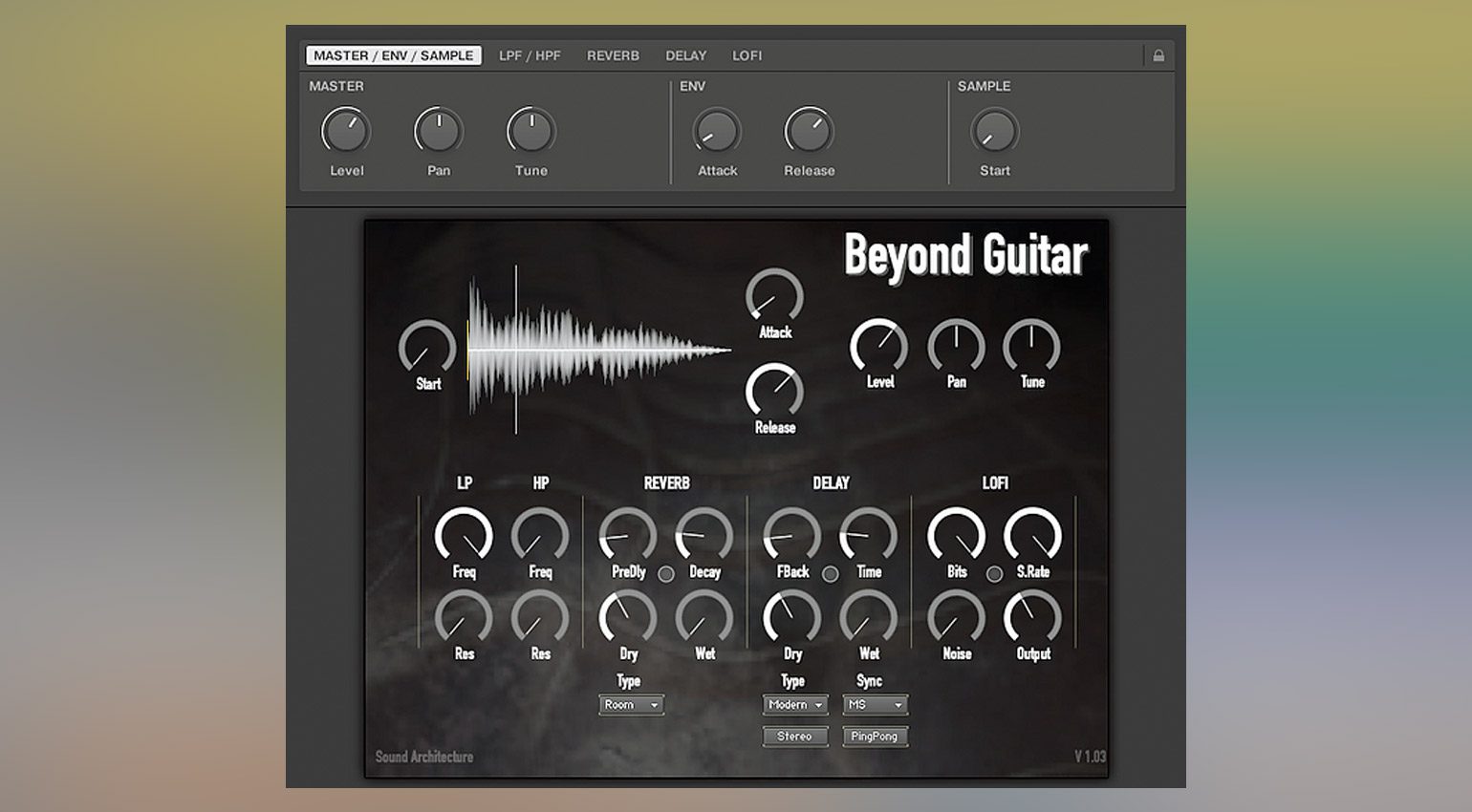Click the HP Freq knob
The width and height of the screenshot is (1472, 812).
(x=540, y=535)
